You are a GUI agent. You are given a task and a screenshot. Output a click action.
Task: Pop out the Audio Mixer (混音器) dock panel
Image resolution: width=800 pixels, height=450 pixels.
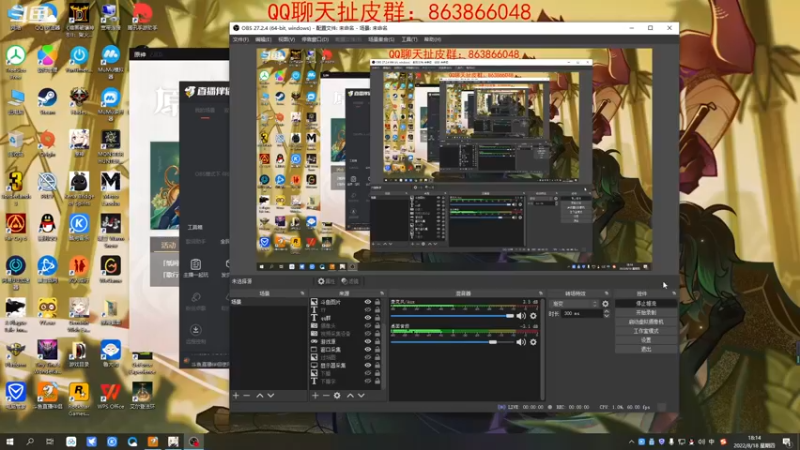[x=541, y=293]
